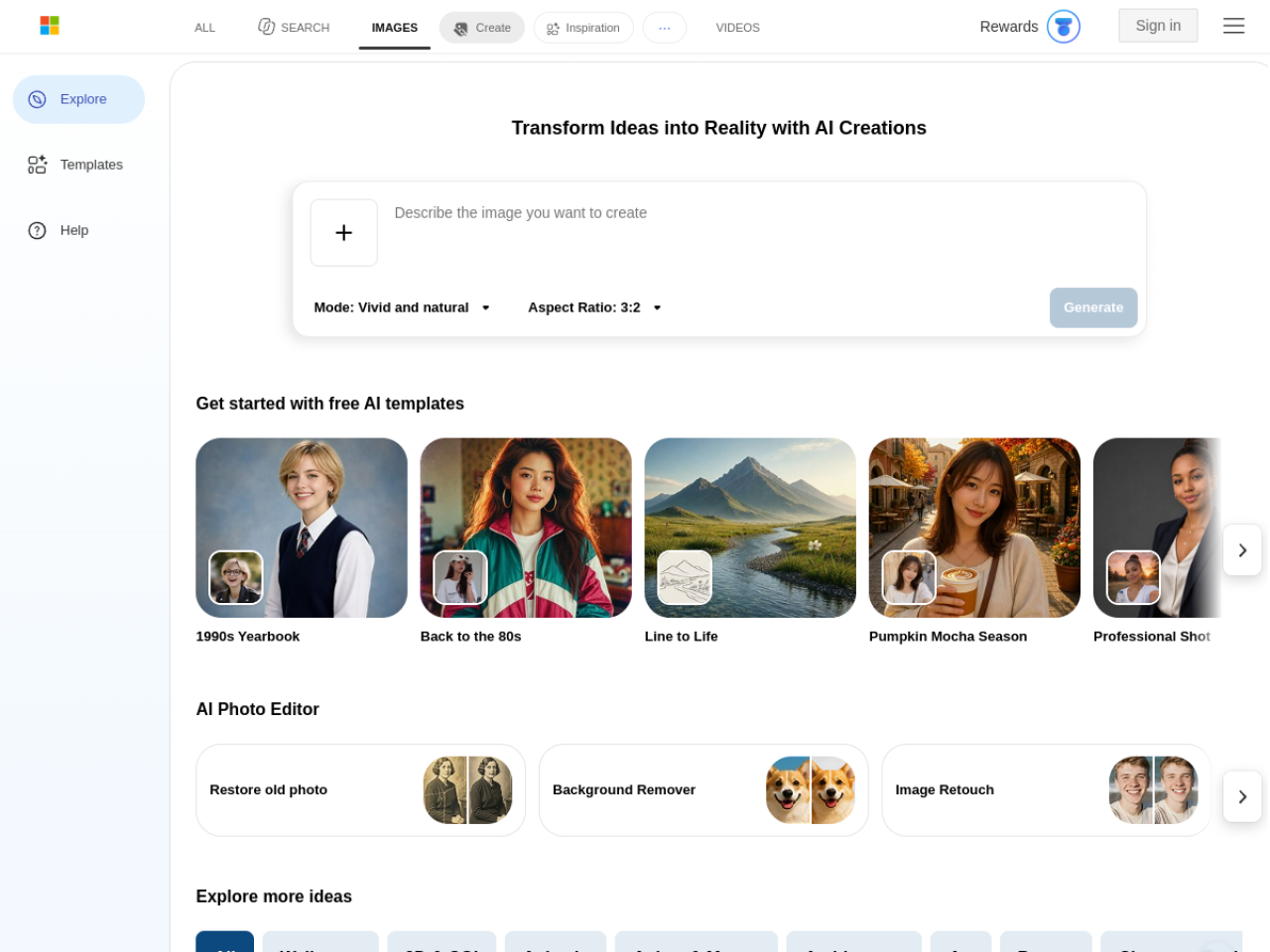Viewport: 1270px width, 952px height.
Task: Click the Pumpkin Mocha Season caption
Action: pyautogui.click(x=948, y=637)
